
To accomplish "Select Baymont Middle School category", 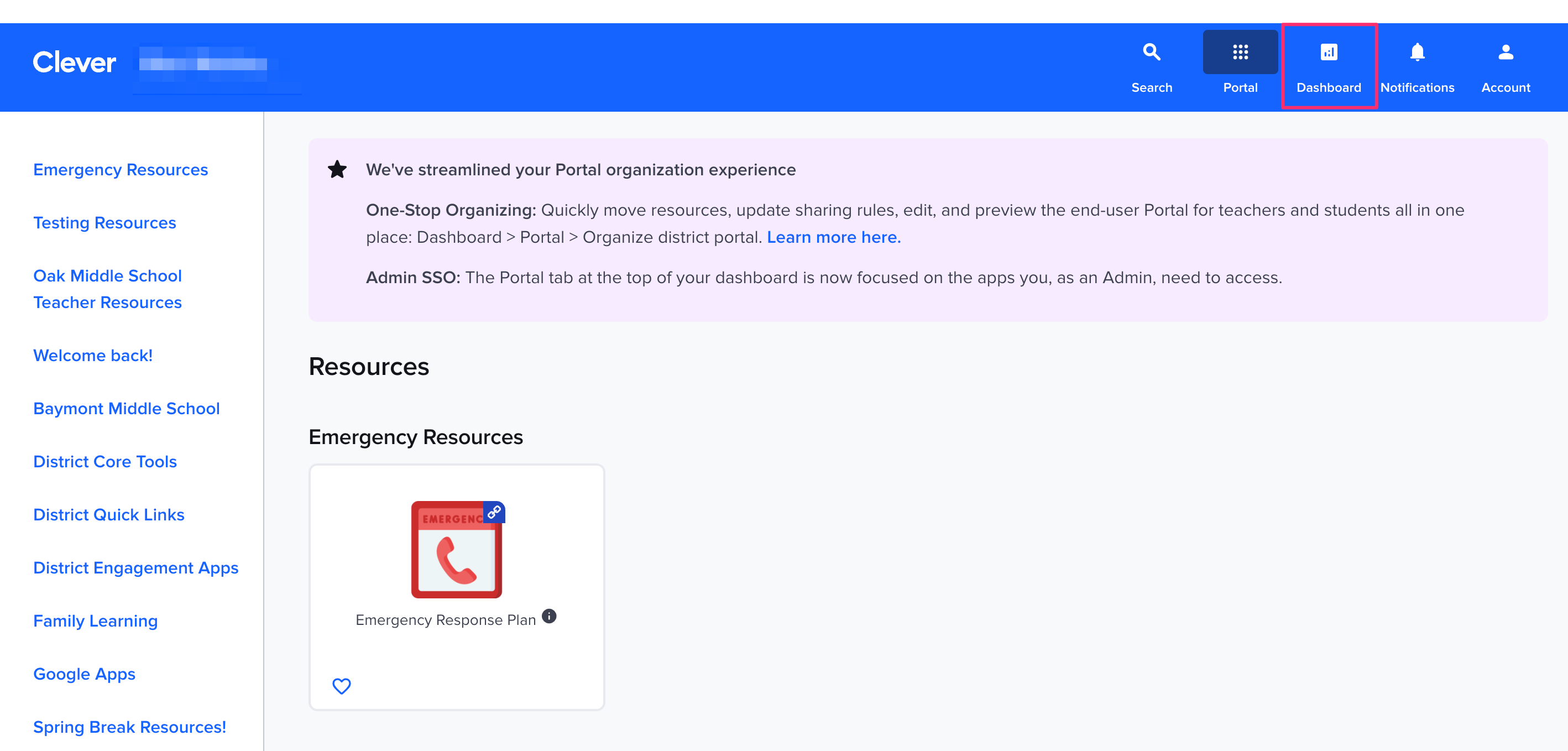I will [x=127, y=408].
